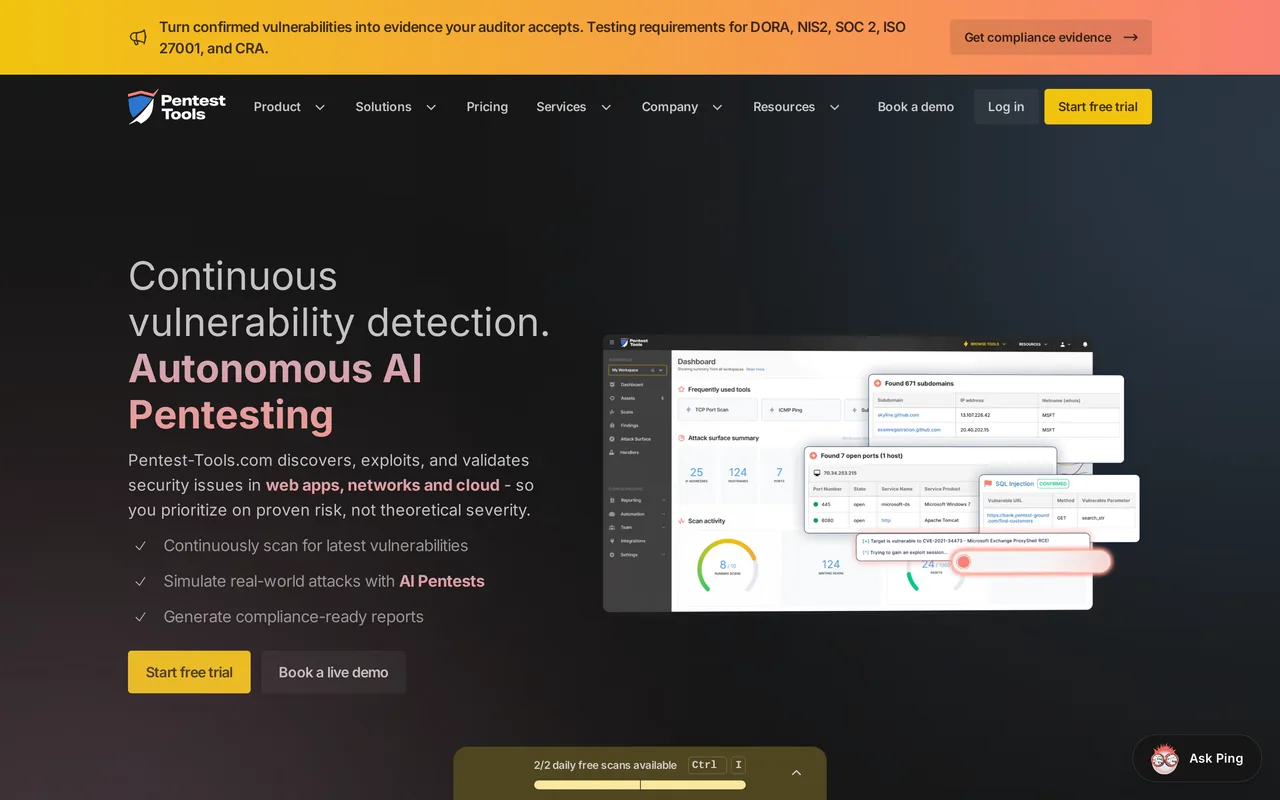Click the Autonomous AI Pentesting heading
Screen dimensions: 1280x800
coord(275,391)
